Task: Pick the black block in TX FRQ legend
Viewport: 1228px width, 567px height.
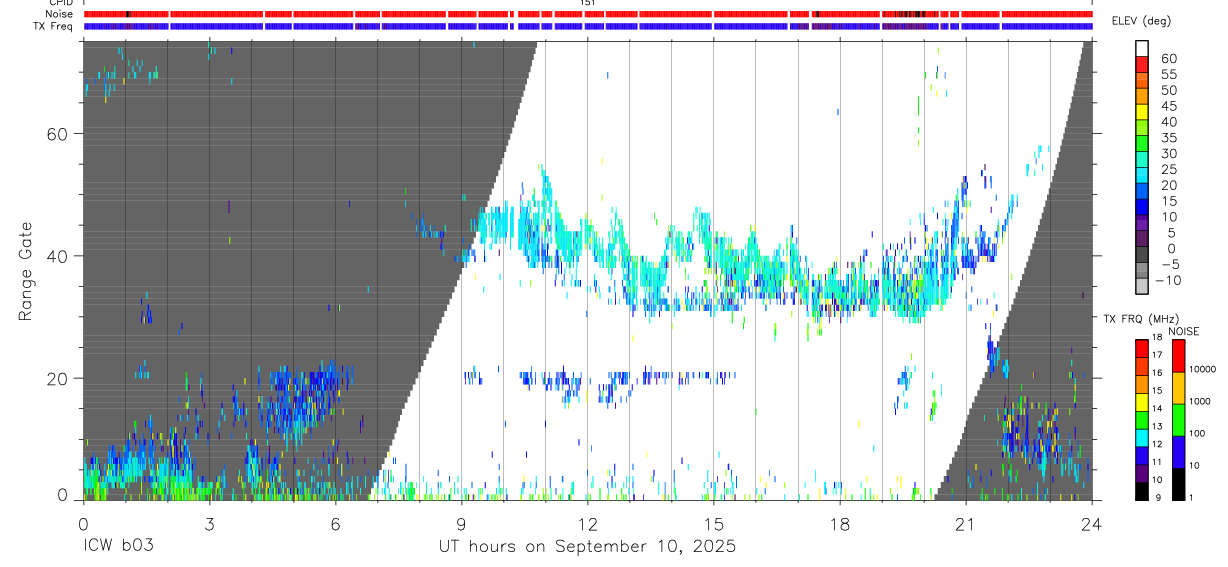Action: (1141, 491)
